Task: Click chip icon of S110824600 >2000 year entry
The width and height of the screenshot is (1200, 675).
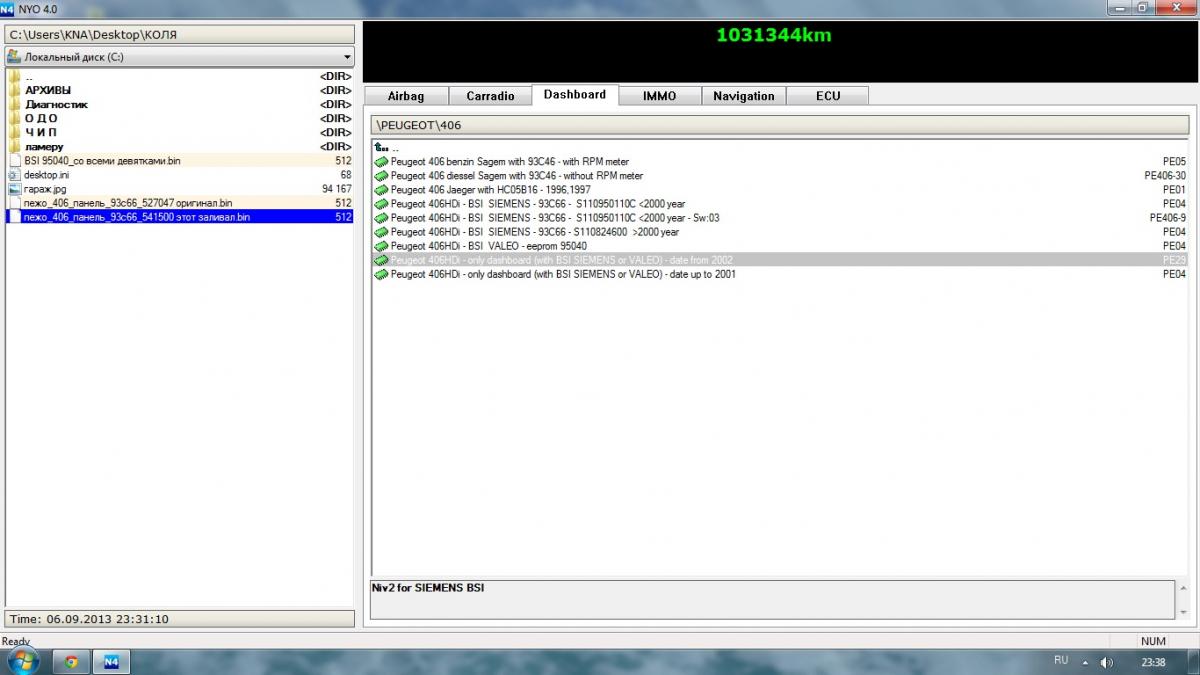Action: [x=381, y=232]
